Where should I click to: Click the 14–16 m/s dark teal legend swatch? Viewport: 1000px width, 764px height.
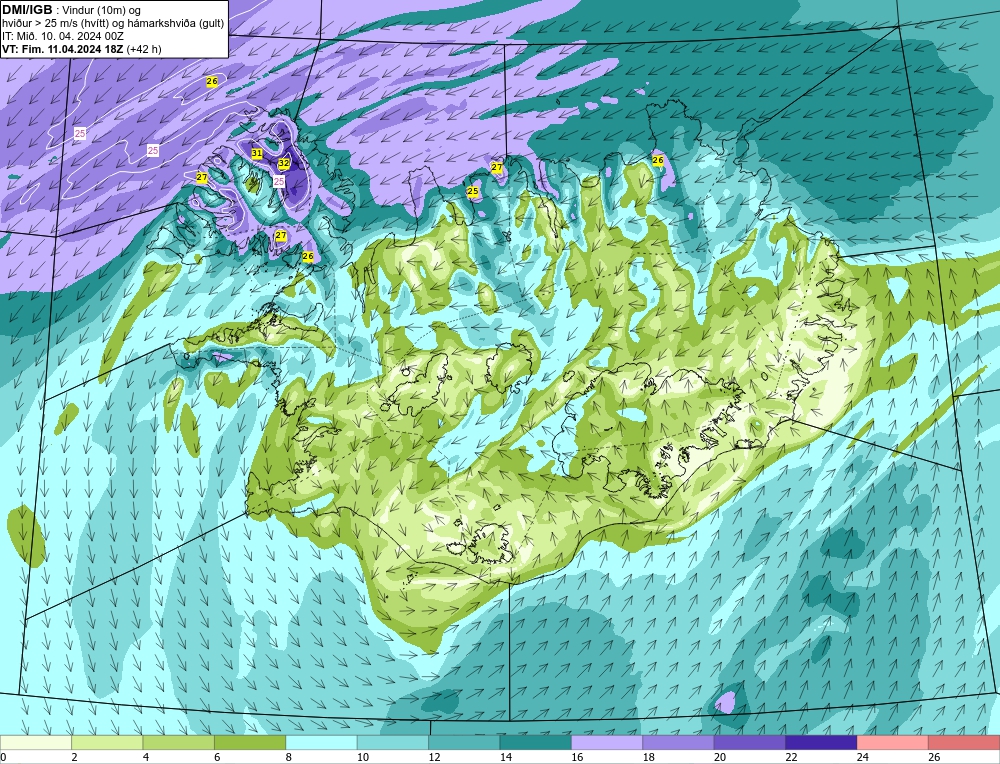(536, 742)
